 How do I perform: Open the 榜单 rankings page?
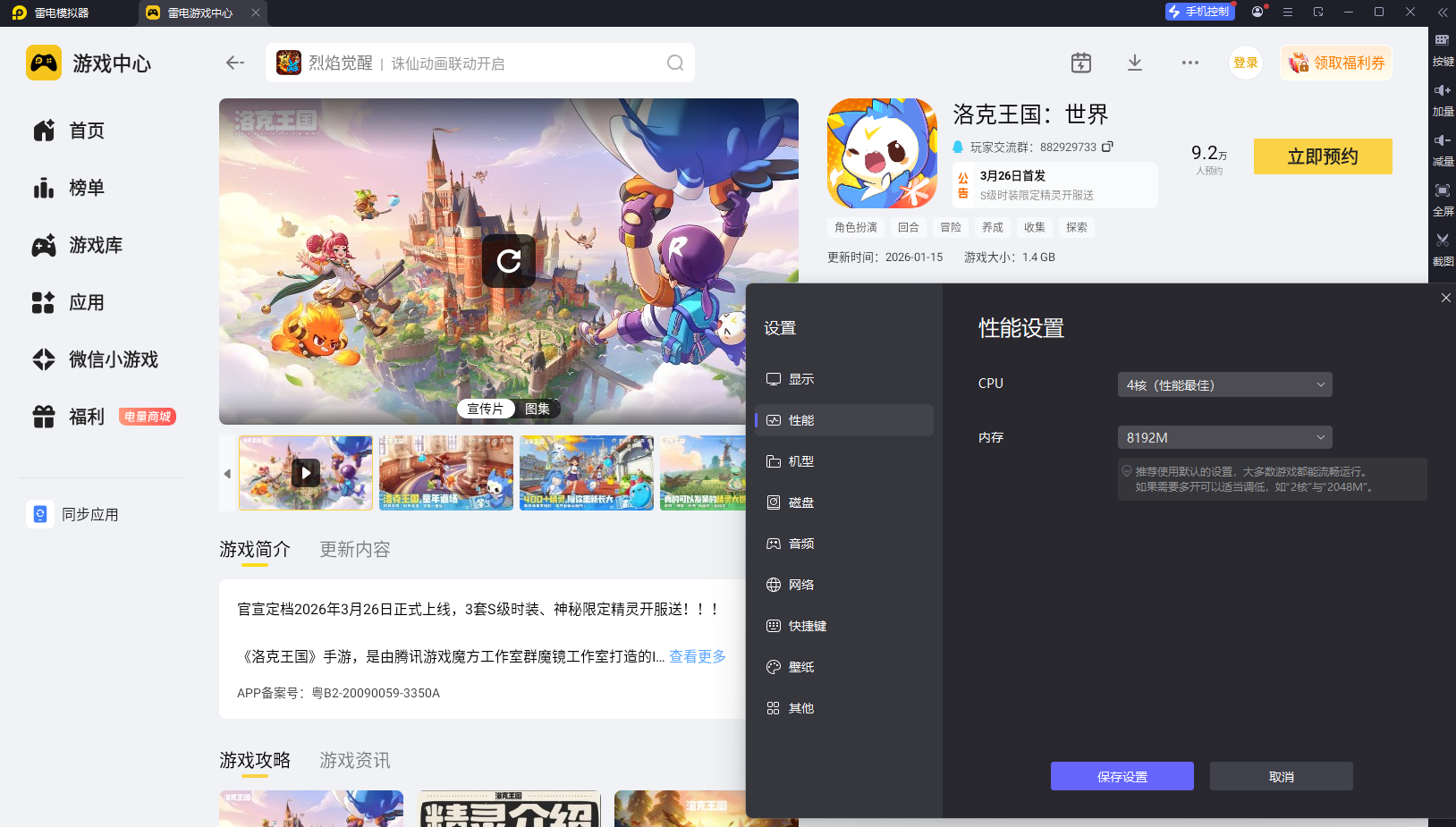pos(69,188)
